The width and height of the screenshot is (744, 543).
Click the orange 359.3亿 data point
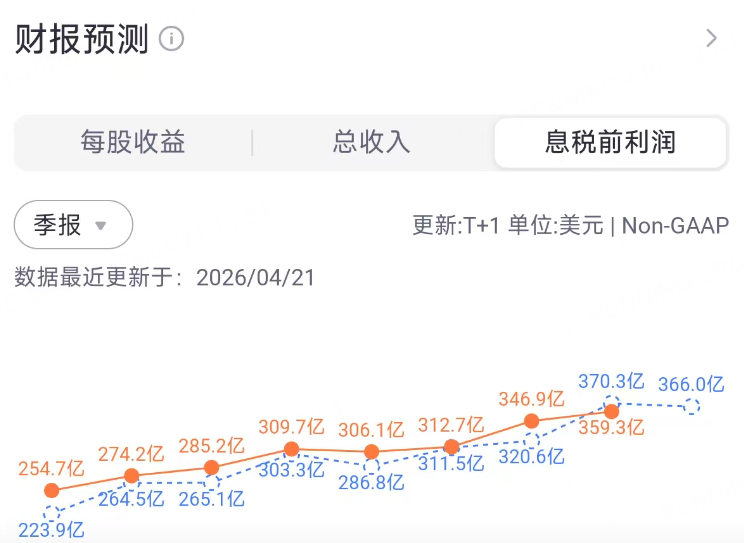tap(612, 411)
